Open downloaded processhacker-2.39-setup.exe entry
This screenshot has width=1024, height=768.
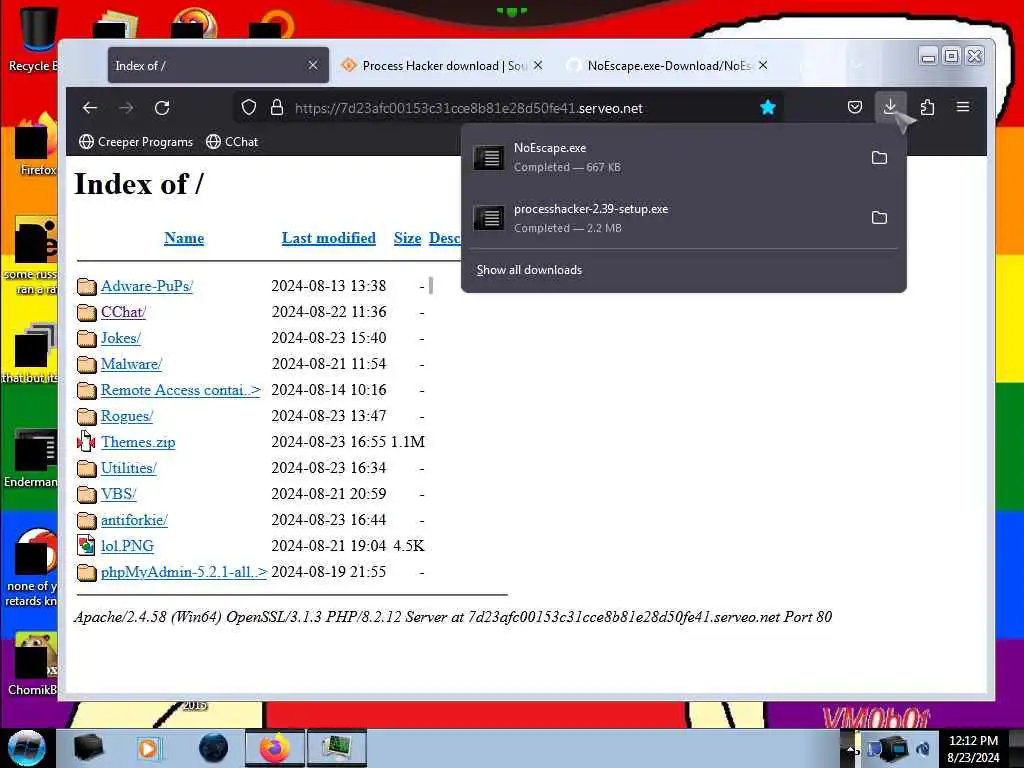click(664, 217)
